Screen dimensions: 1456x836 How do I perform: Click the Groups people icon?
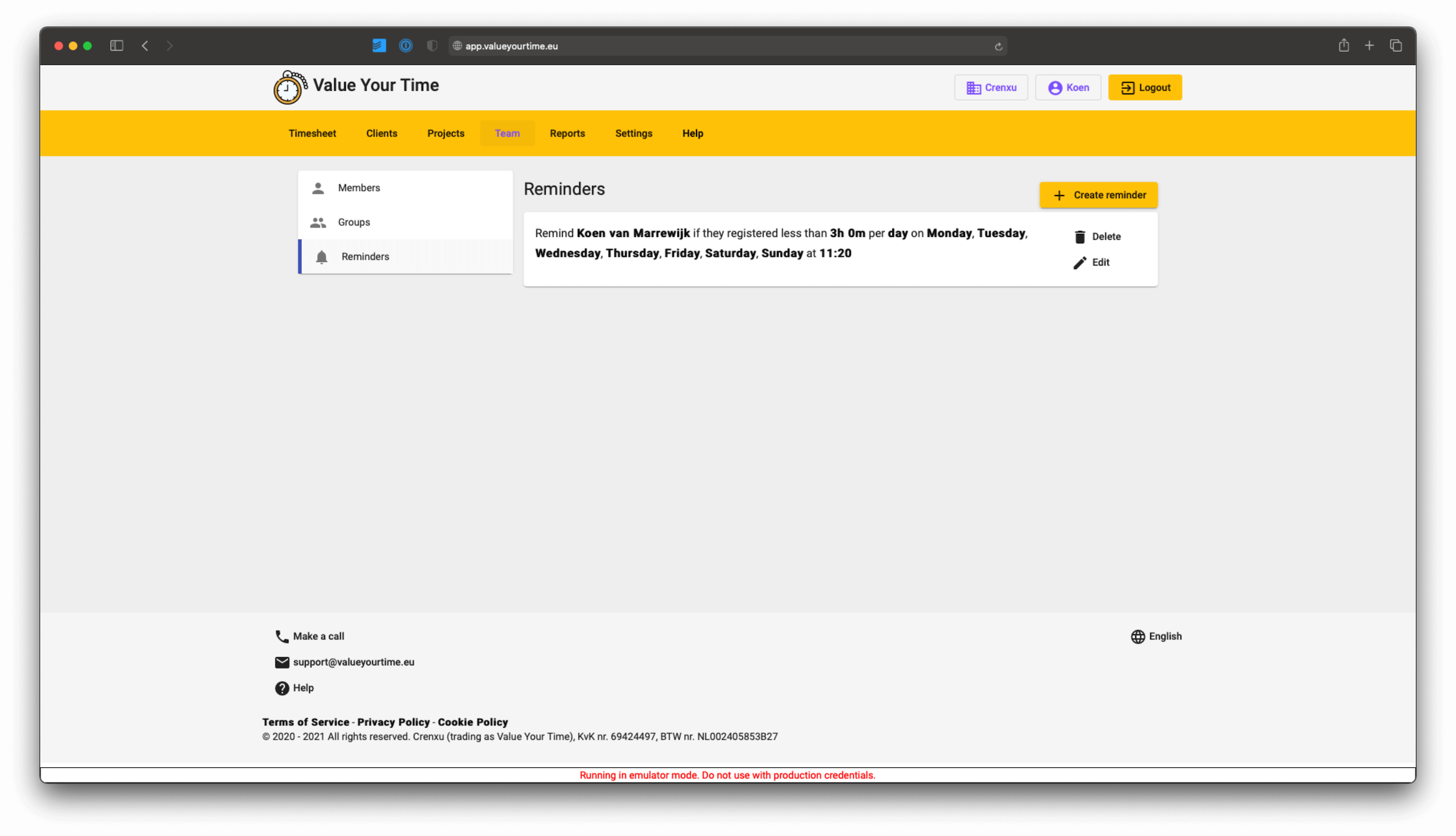pyautogui.click(x=318, y=222)
